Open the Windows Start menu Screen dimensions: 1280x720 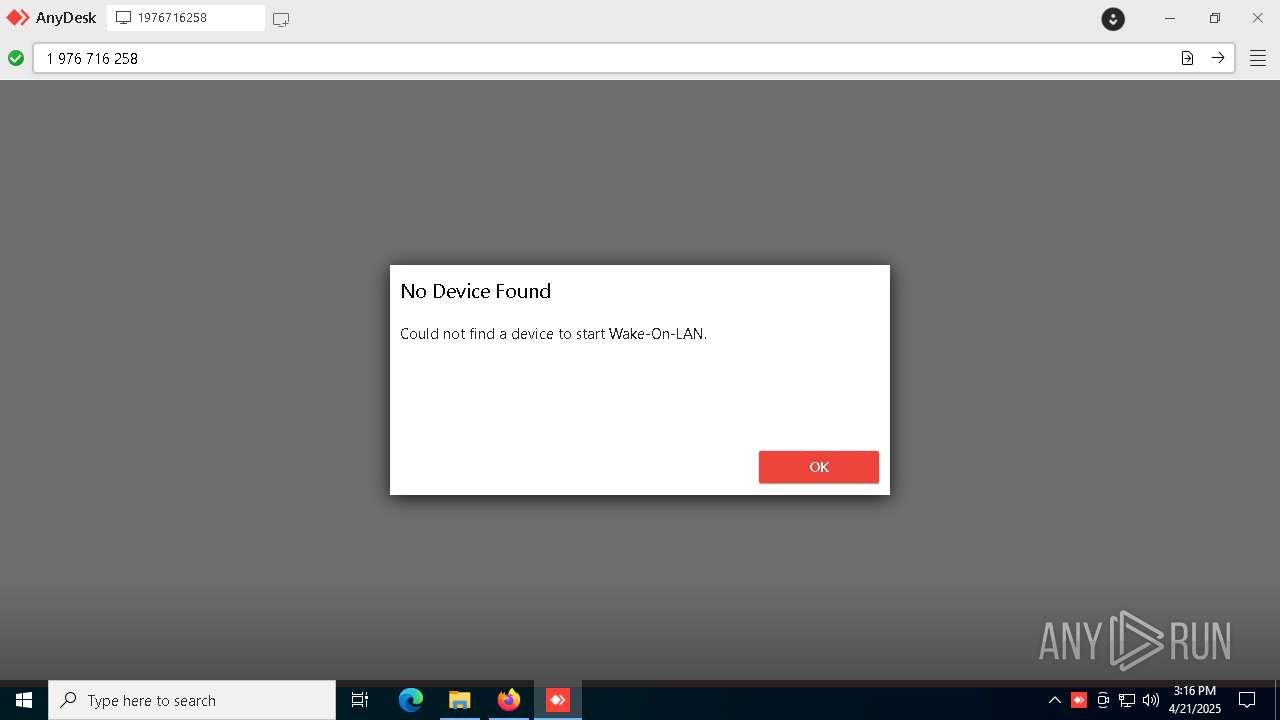tap(24, 700)
